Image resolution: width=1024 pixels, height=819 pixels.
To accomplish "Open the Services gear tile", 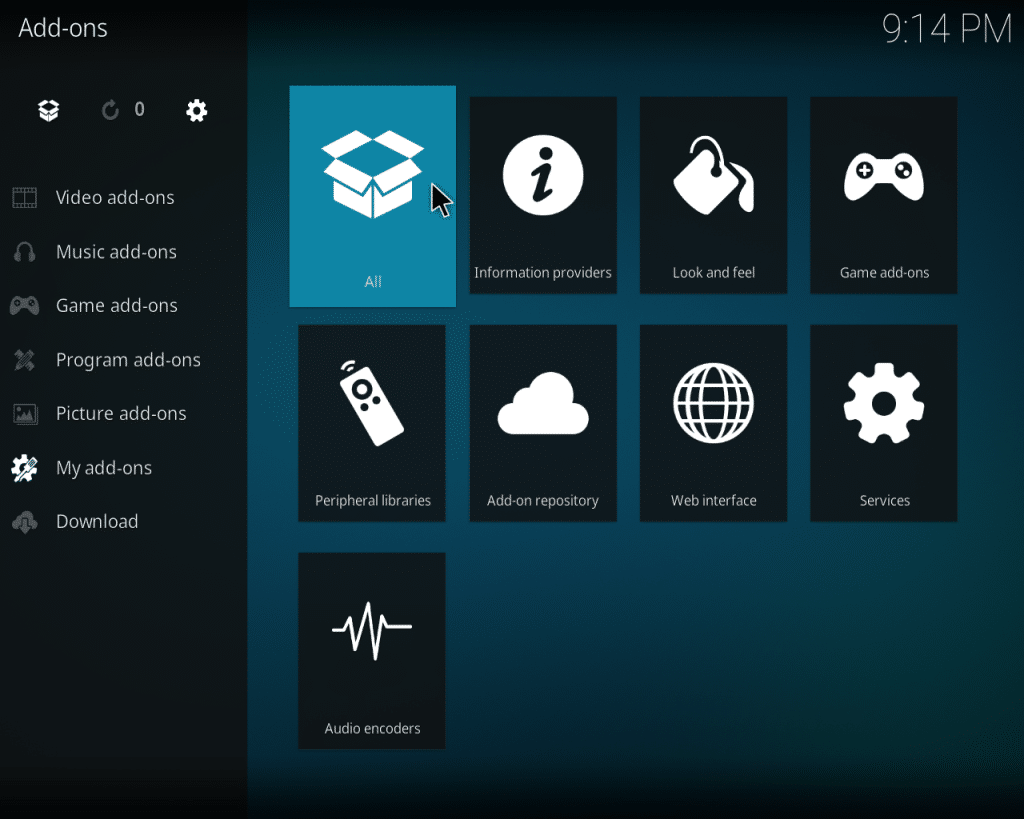I will pos(883,422).
